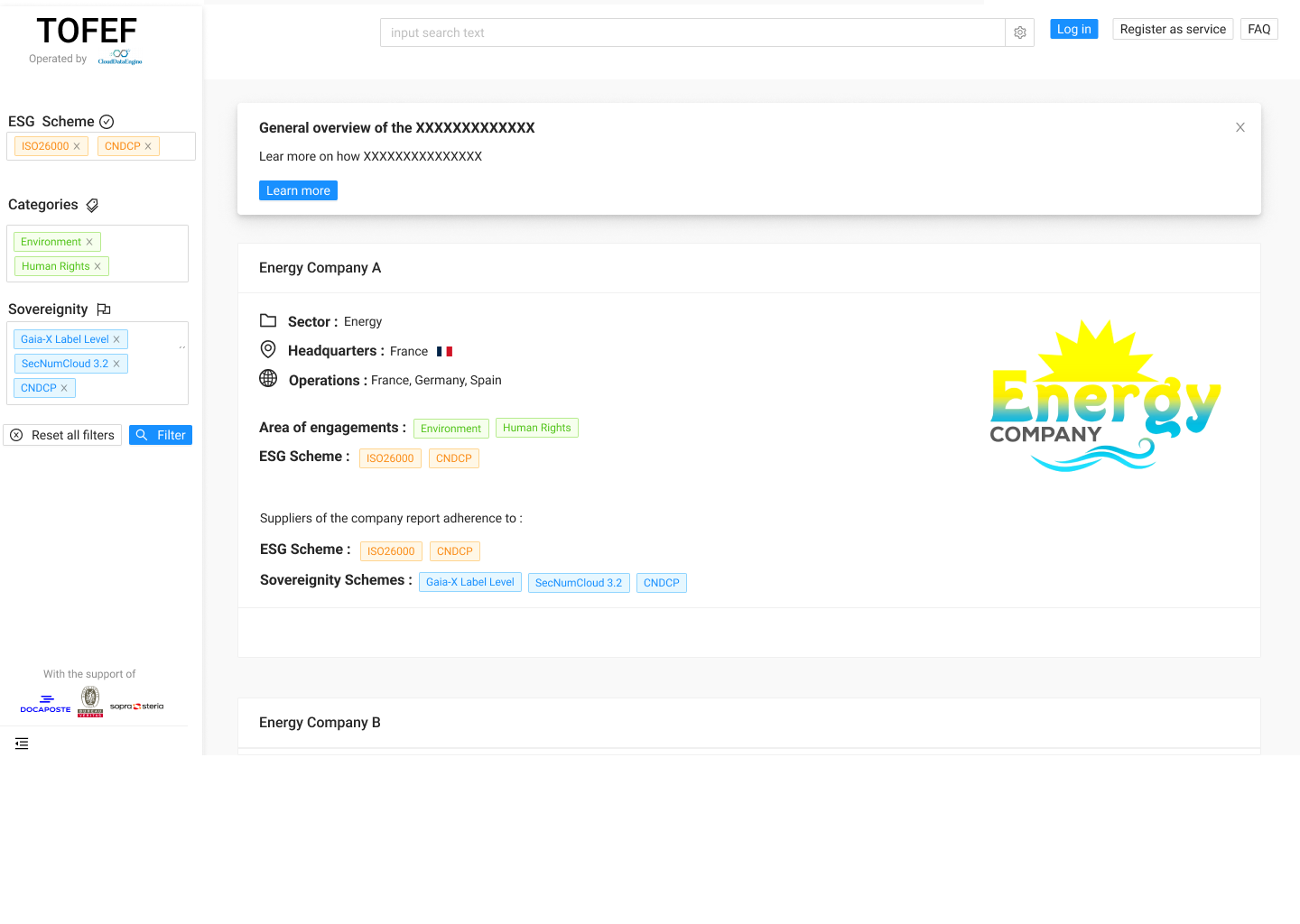This screenshot has height=924, width=1300.
Task: Click the Energy Company logo image
Action: coord(1104,395)
